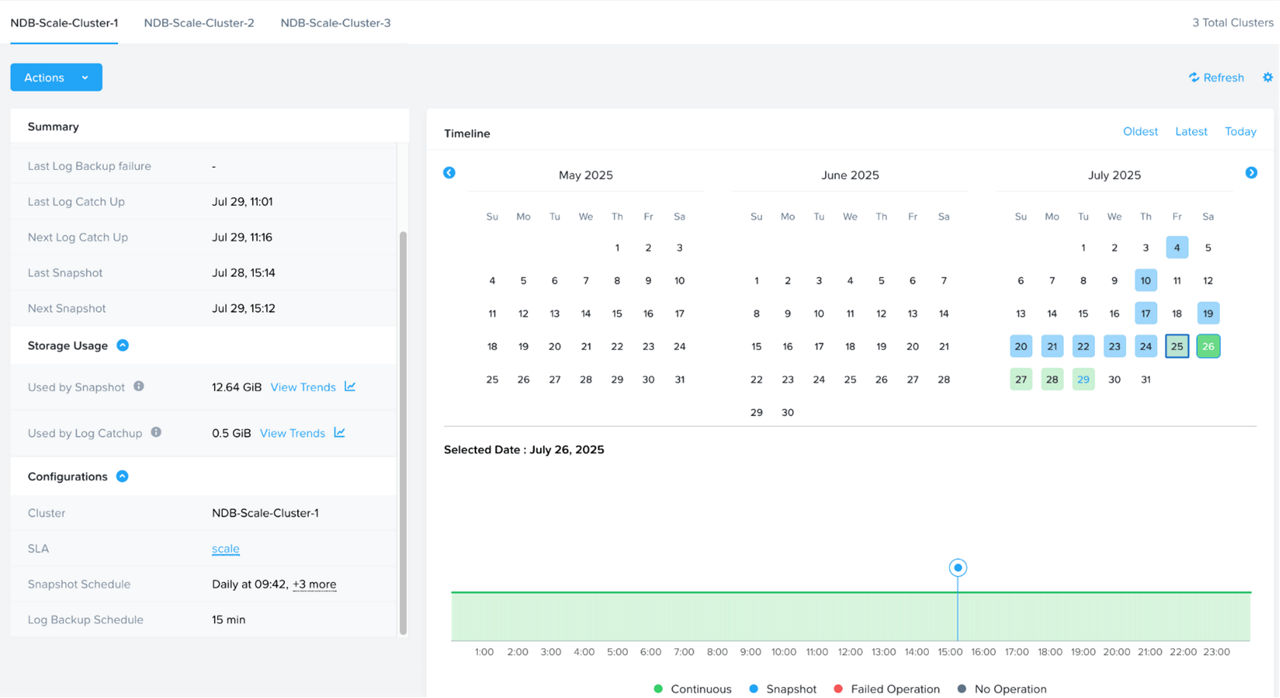This screenshot has width=1280, height=698.
Task: Switch to the NDB-Scale-Cluster-3 tab
Action: click(x=335, y=21)
